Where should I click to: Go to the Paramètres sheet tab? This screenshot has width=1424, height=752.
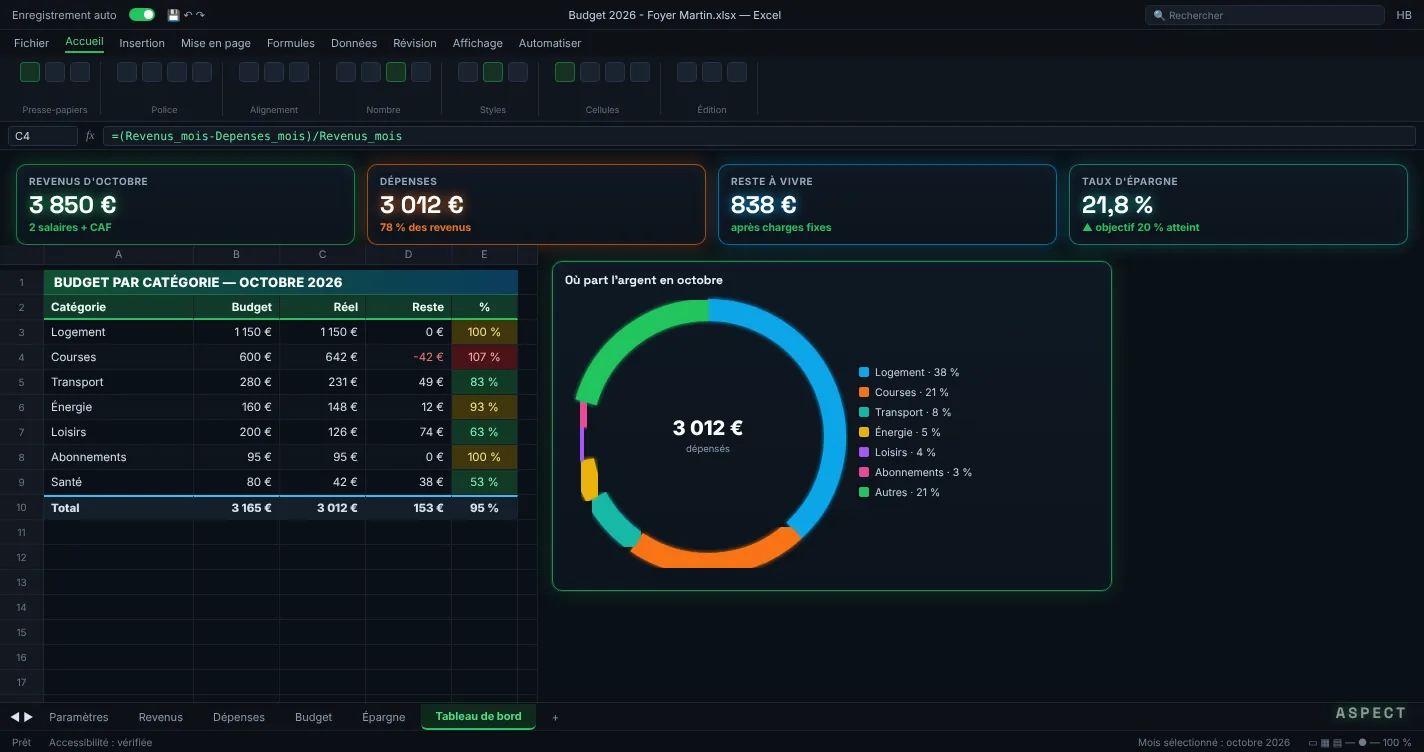(x=79, y=717)
